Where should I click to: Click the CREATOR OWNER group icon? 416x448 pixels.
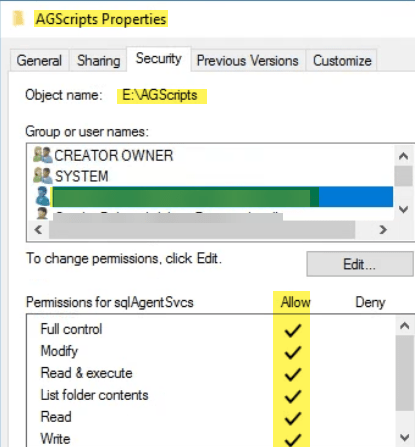pos(43,155)
